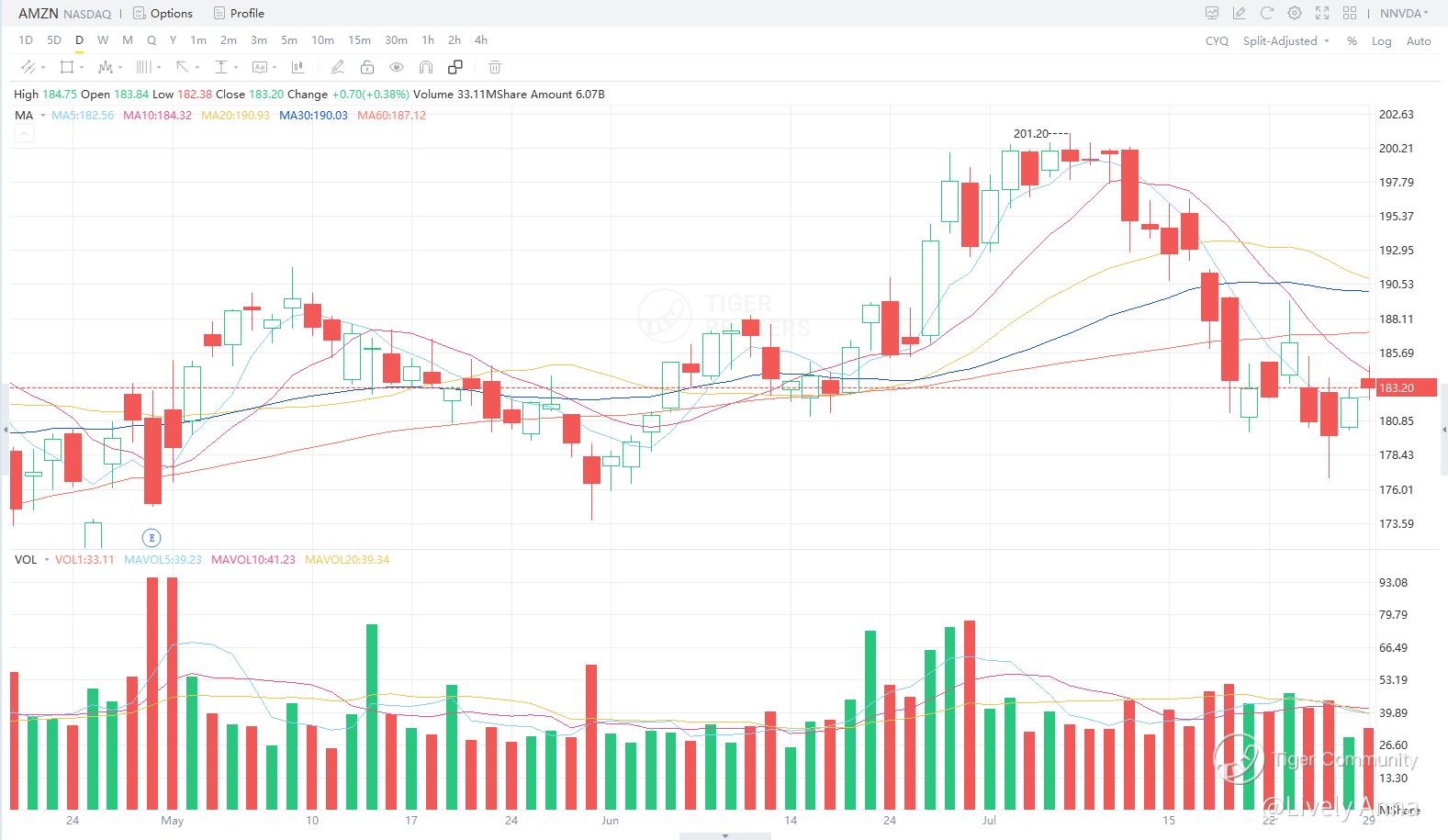
Task: Expand line drawing tool options arrow
Action: tap(41, 67)
